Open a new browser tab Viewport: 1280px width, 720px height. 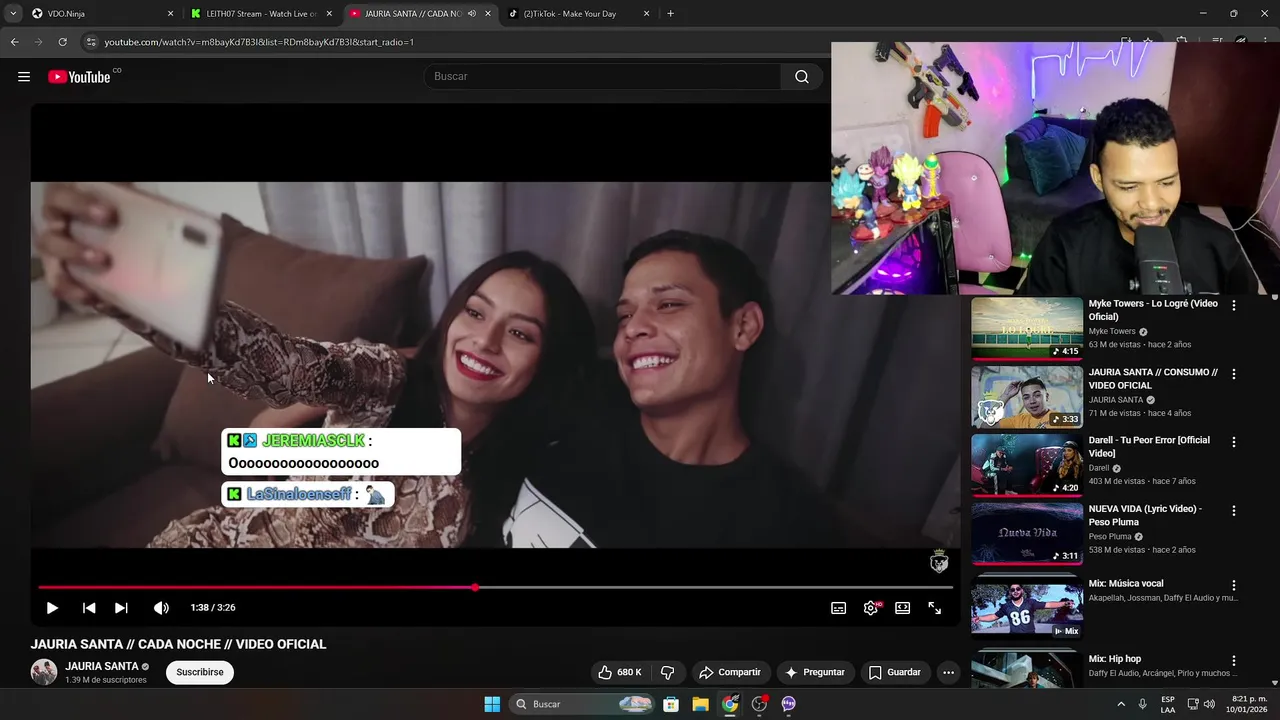(670, 14)
